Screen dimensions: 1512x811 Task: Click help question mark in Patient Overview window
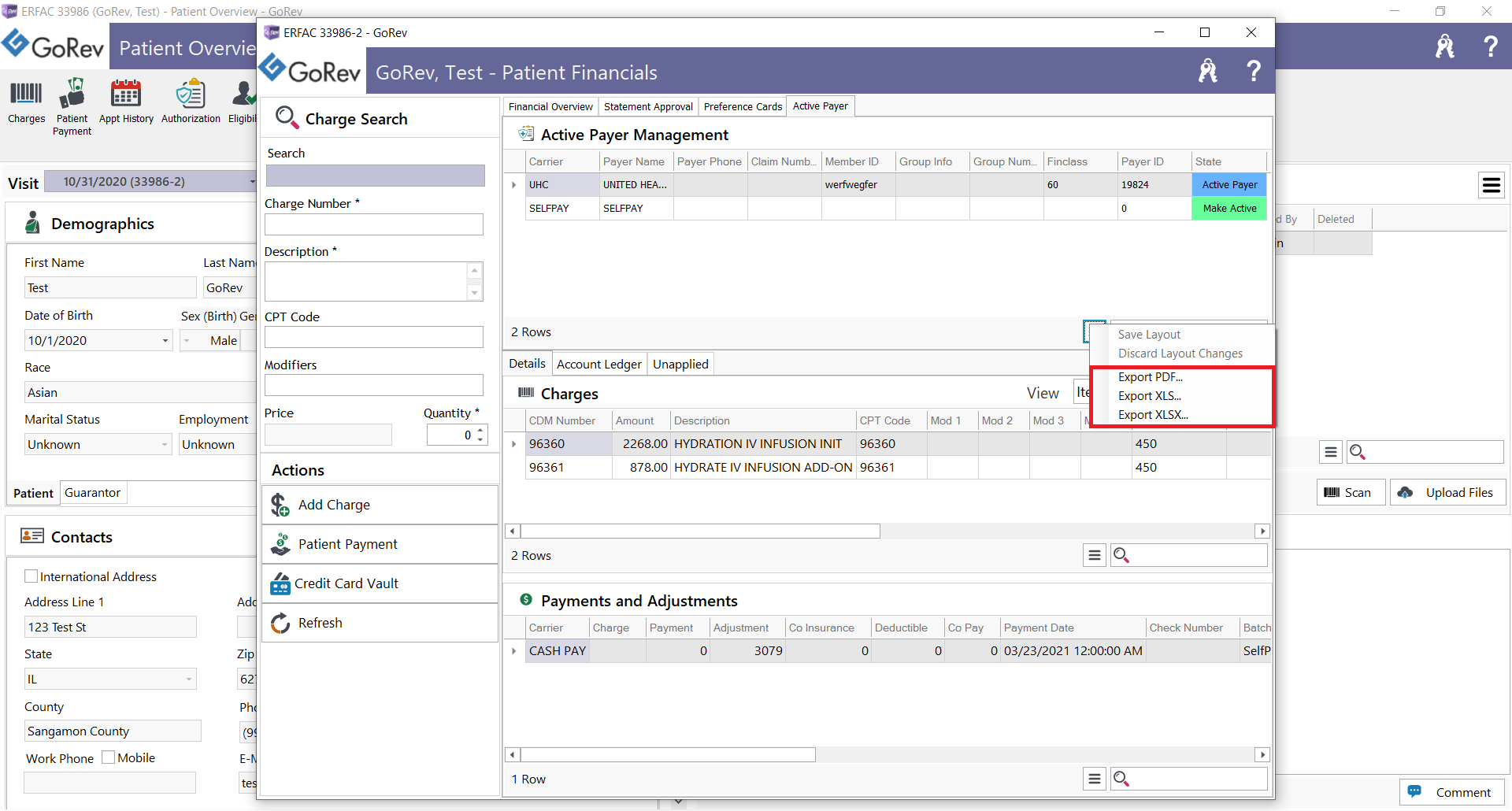click(1490, 46)
